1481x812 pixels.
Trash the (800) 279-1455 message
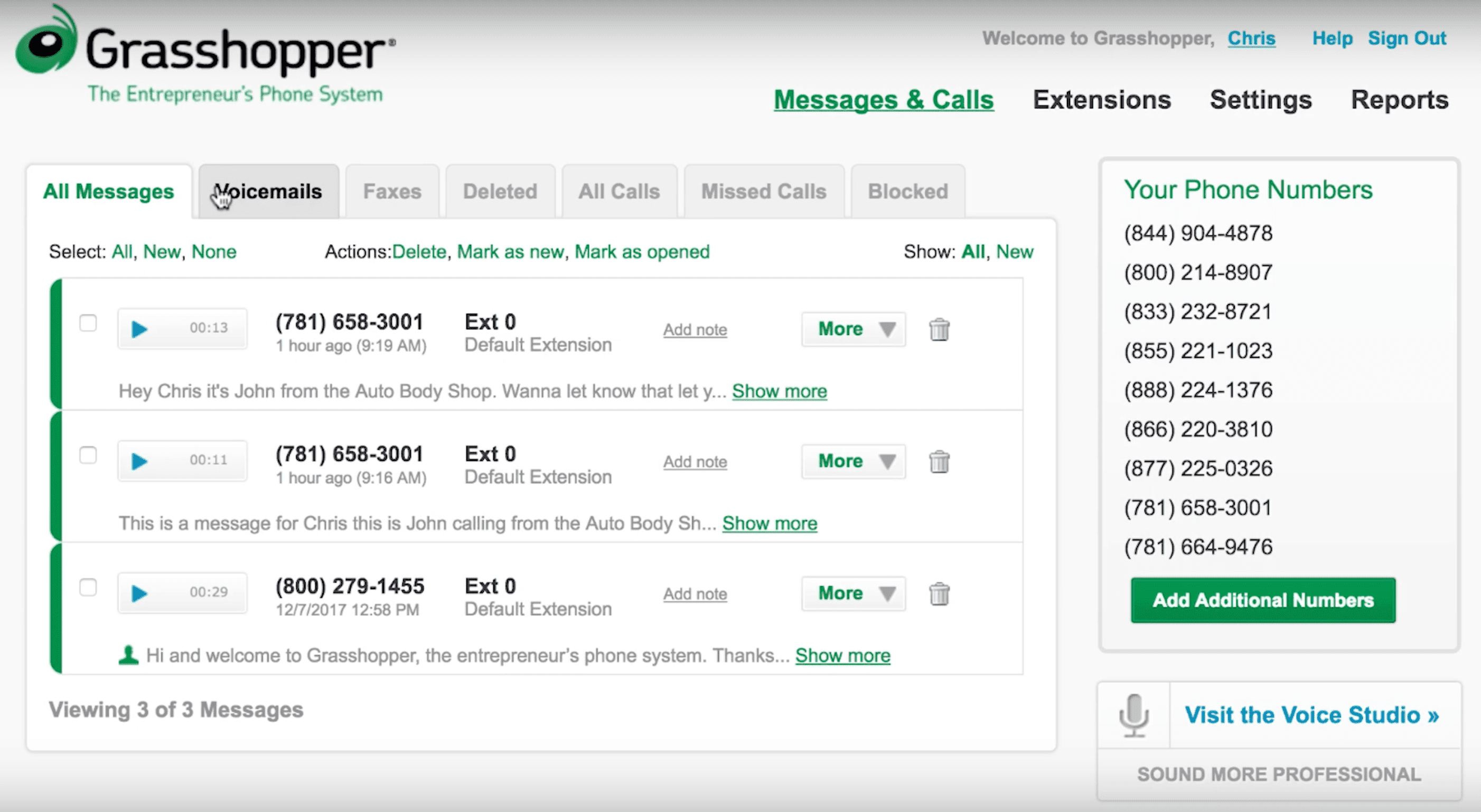tap(939, 594)
